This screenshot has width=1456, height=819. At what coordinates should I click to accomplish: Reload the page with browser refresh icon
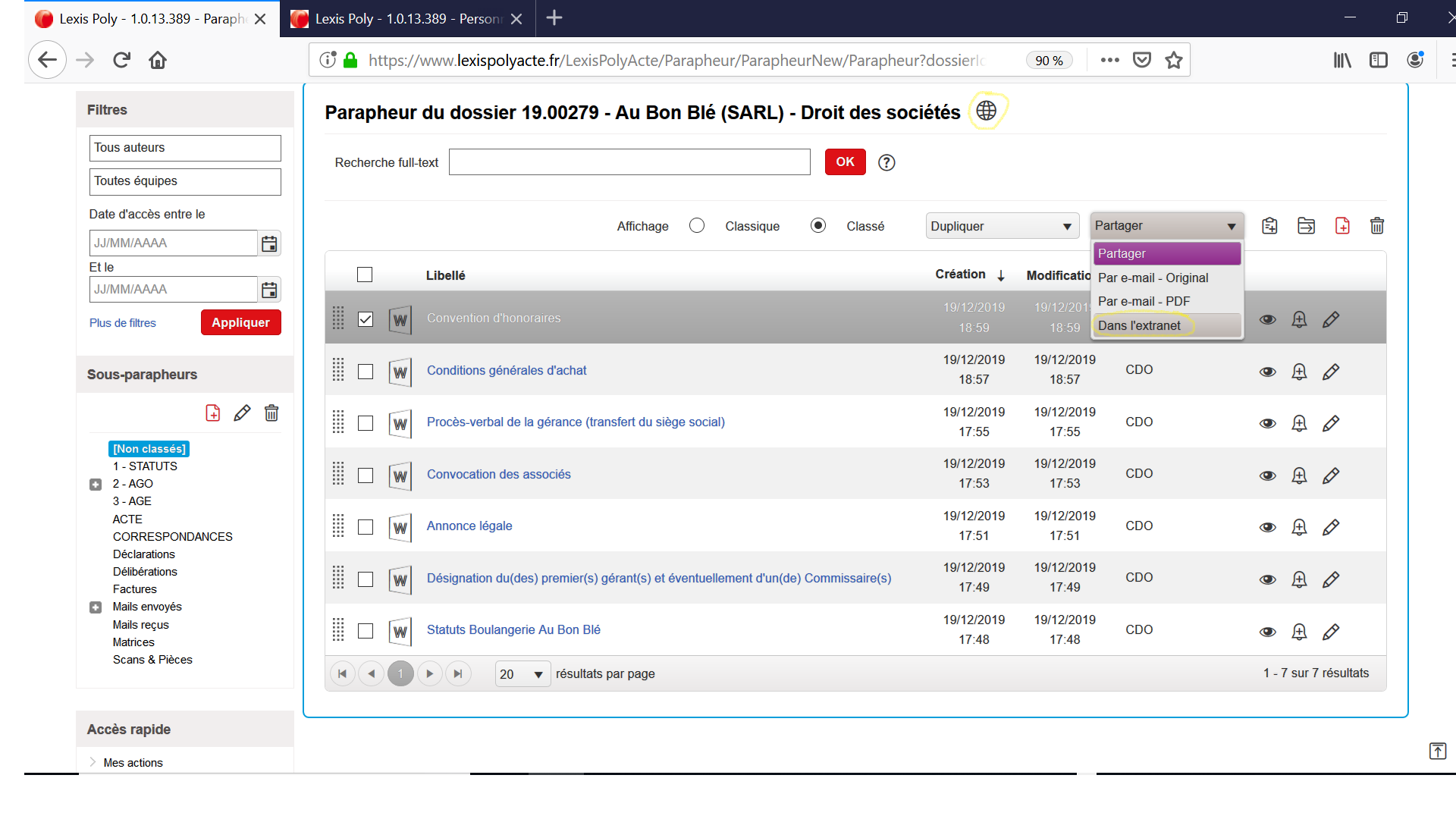(121, 60)
